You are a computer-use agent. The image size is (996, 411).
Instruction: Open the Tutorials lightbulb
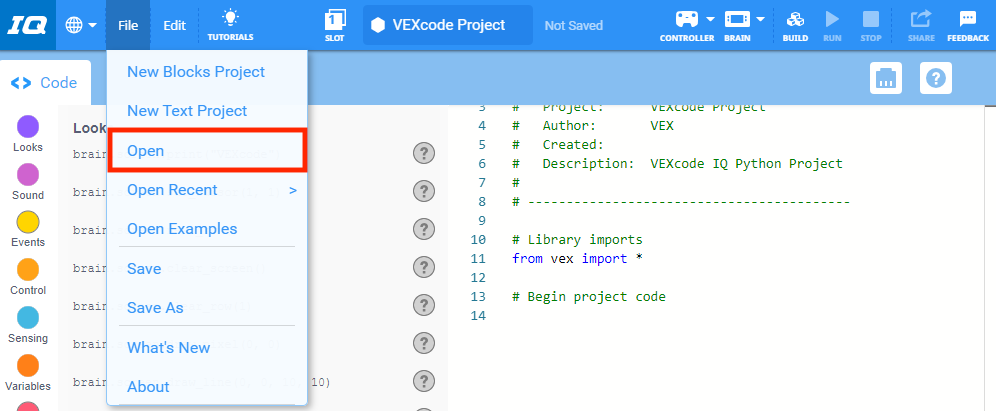coord(230,25)
